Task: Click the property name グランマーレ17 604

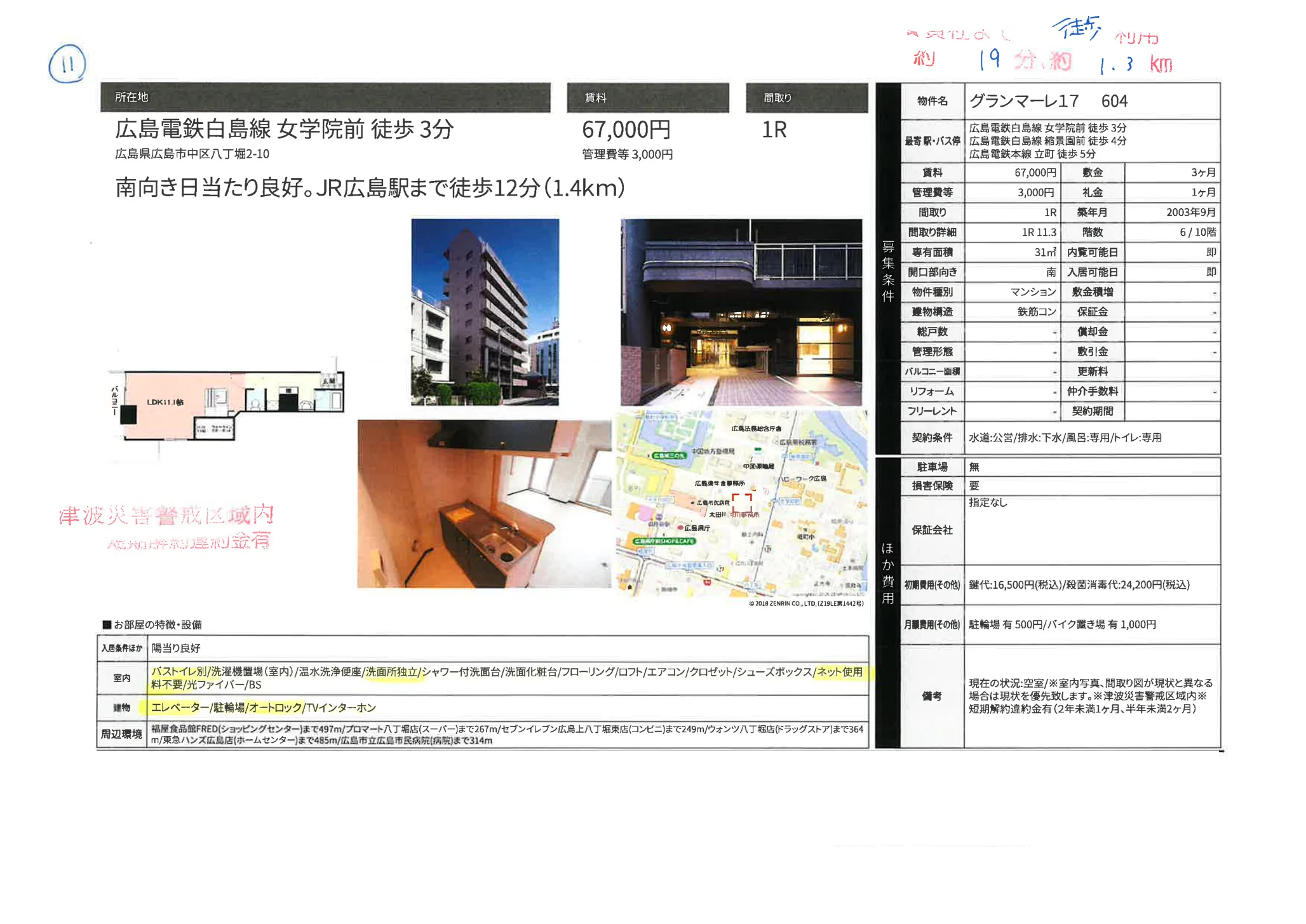Action: pos(1048,101)
